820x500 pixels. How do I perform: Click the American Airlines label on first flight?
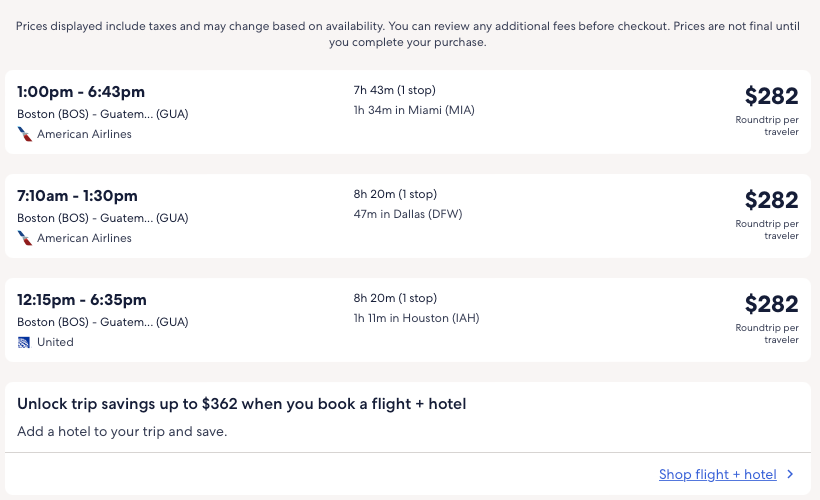tap(84, 134)
